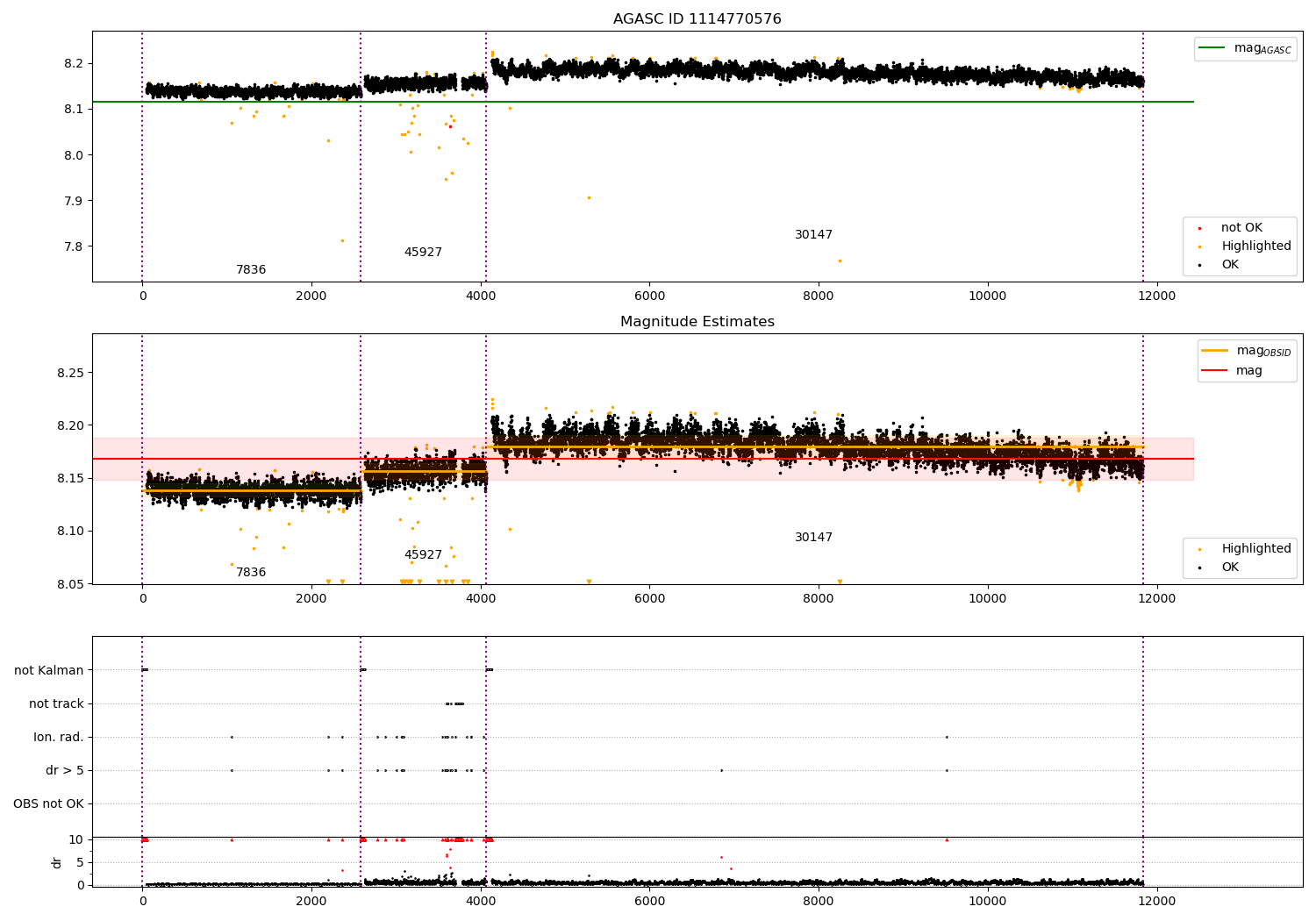Click the '5' tick on the dr axis
Image resolution: width=1316 pixels, height=921 pixels.
tap(80, 862)
